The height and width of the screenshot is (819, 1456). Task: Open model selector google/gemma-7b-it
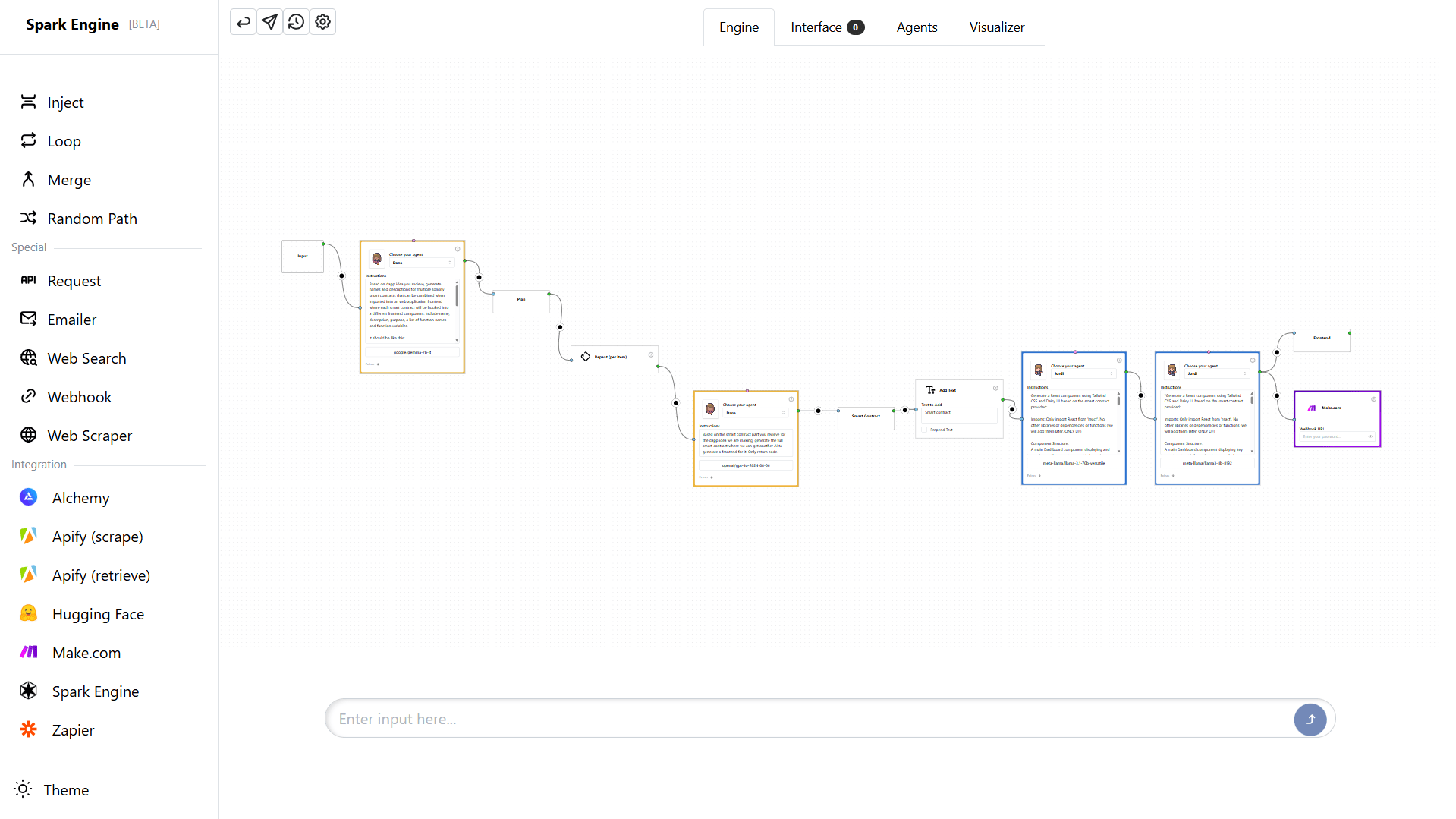(413, 352)
